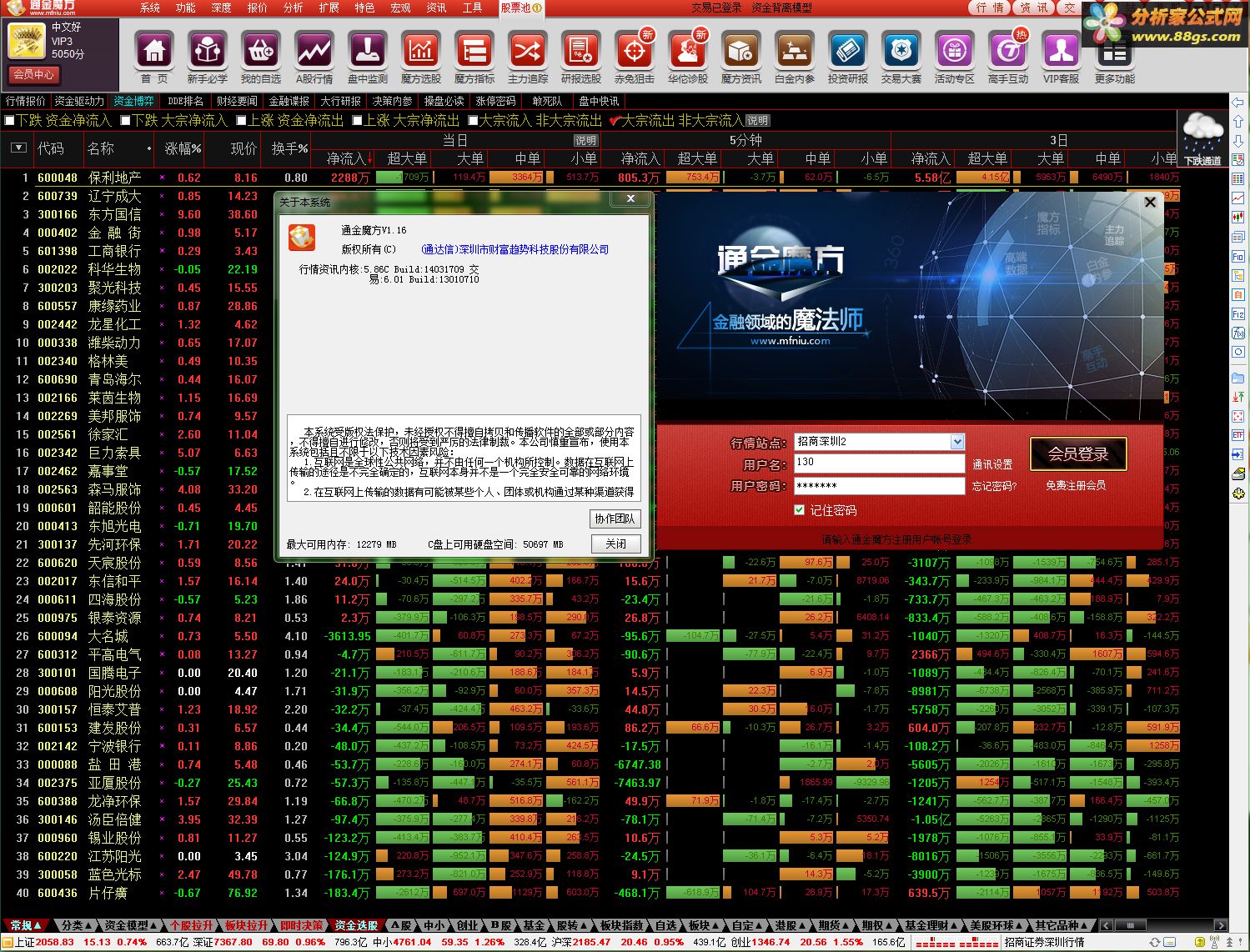Check 下跌 大宗净流入 filter
The image size is (1250, 952).
(125, 121)
